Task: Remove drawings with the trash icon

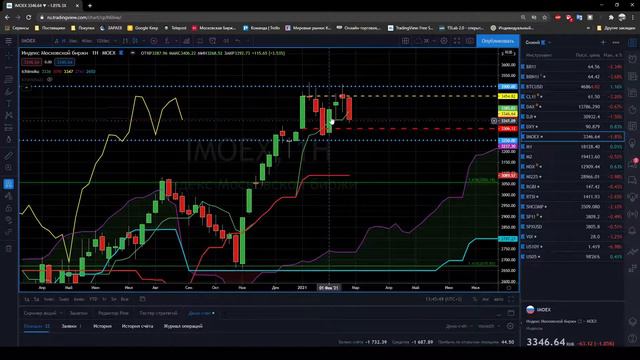Action: (8, 248)
